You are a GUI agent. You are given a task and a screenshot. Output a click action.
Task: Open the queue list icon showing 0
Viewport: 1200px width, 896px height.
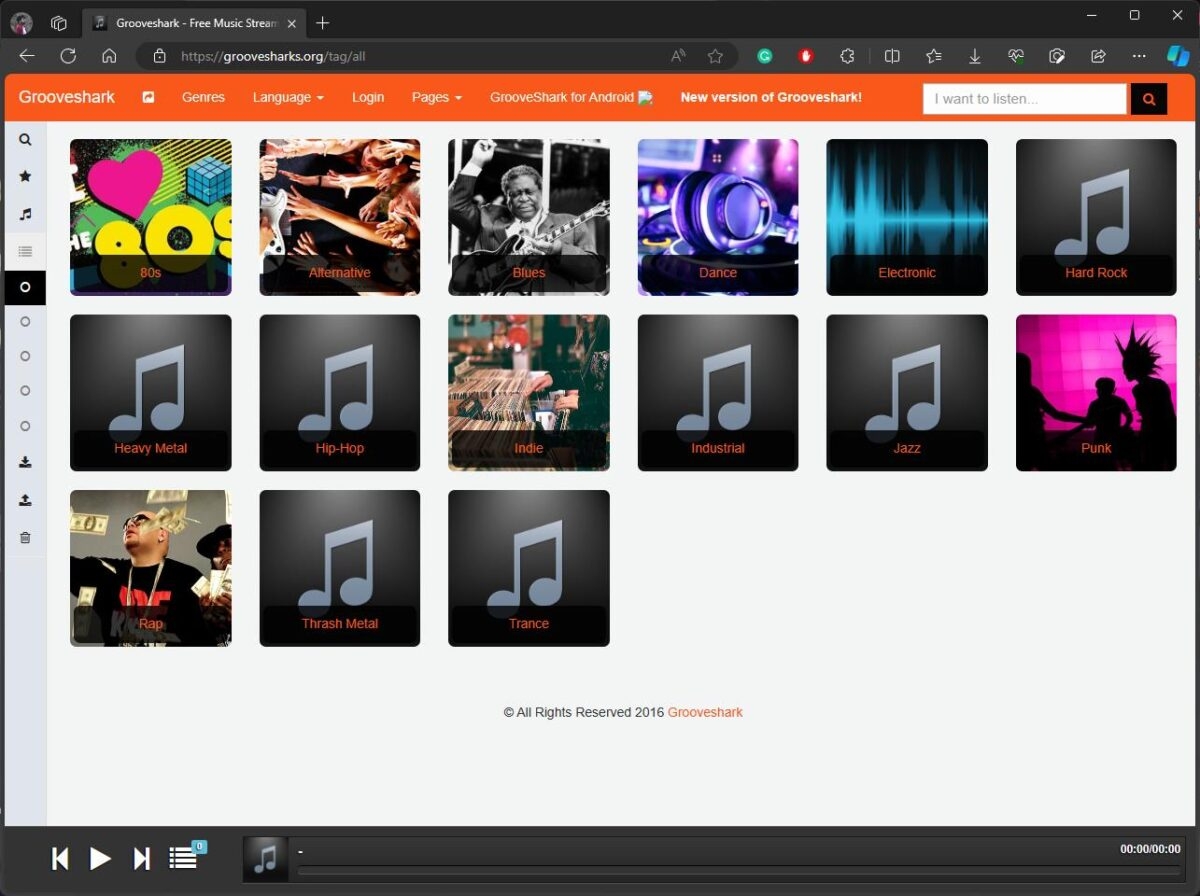pos(183,858)
